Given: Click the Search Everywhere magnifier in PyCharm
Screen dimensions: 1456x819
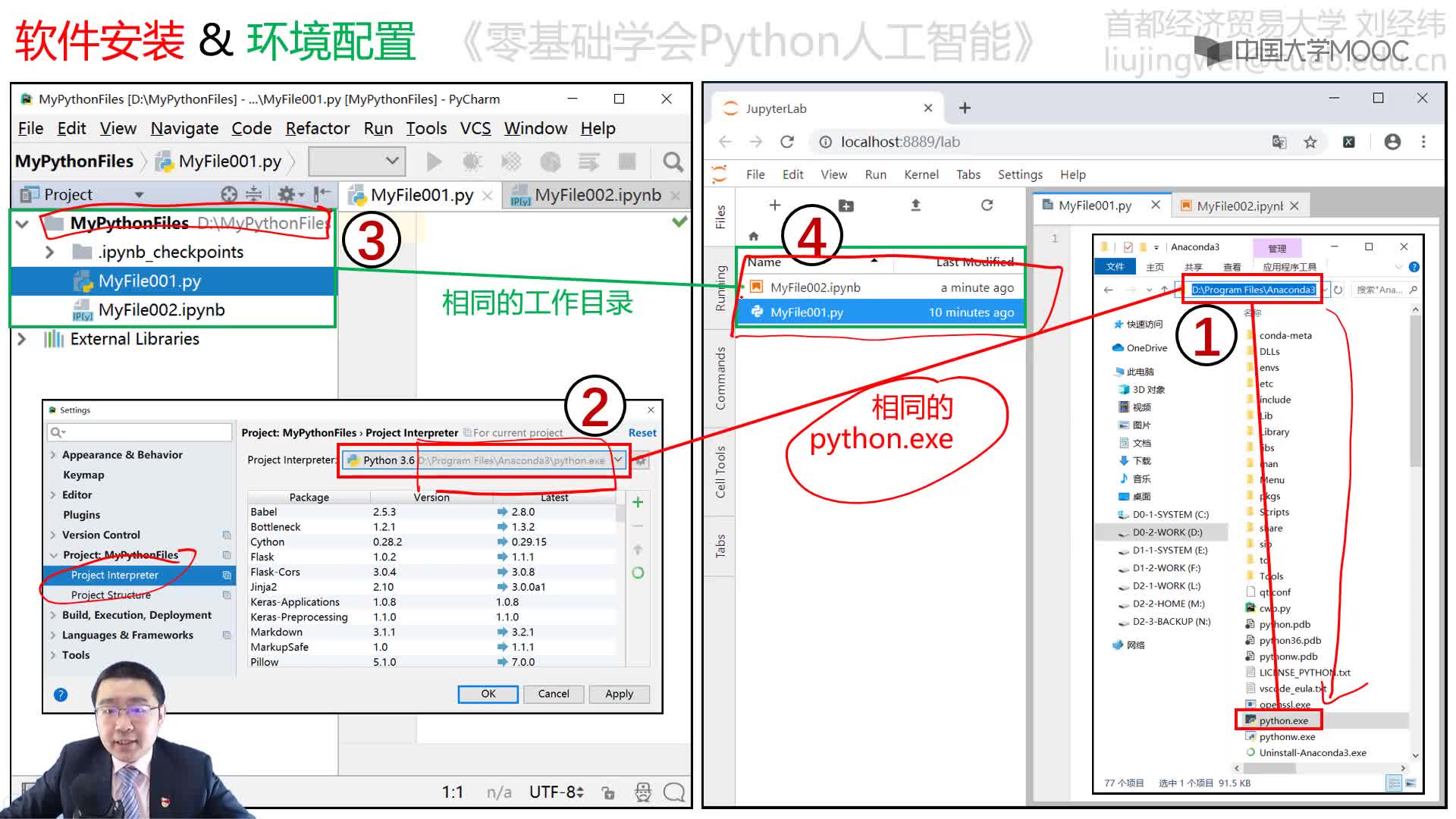Looking at the screenshot, I should coord(673,162).
